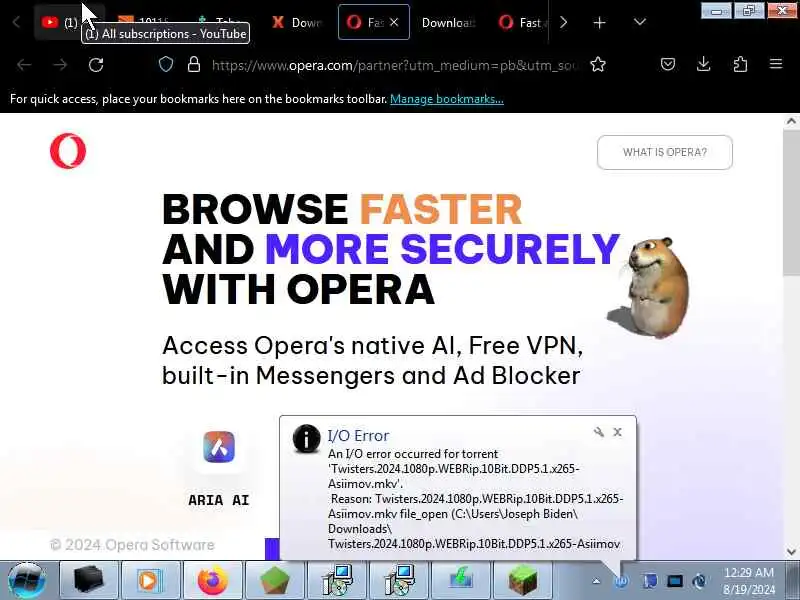
Task: Open the taskbar clock and date
Action: click(748, 581)
